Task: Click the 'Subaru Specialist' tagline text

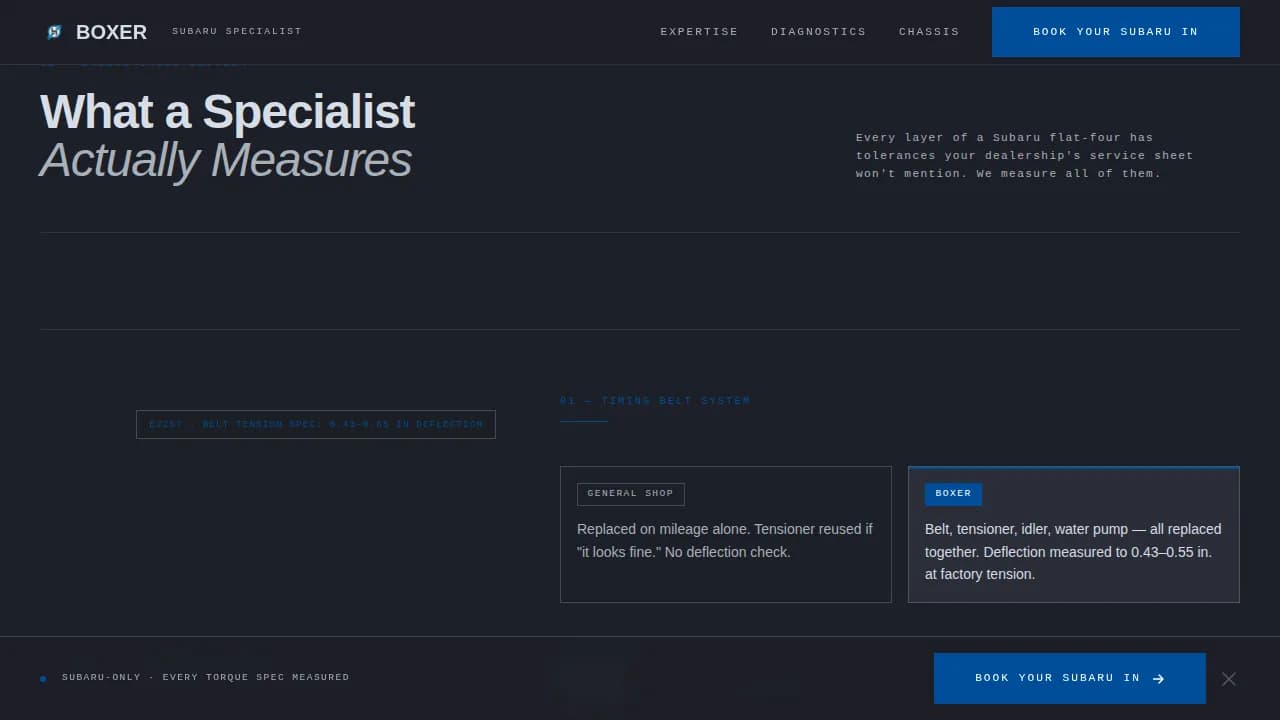Action: coord(237,32)
